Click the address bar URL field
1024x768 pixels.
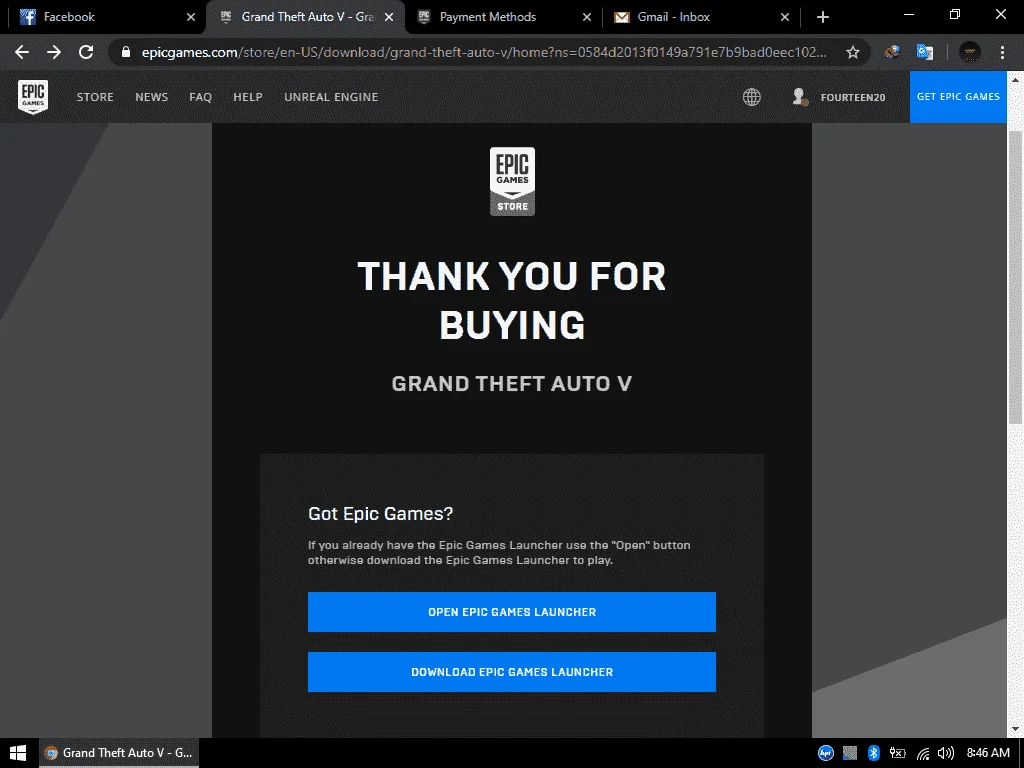point(483,52)
